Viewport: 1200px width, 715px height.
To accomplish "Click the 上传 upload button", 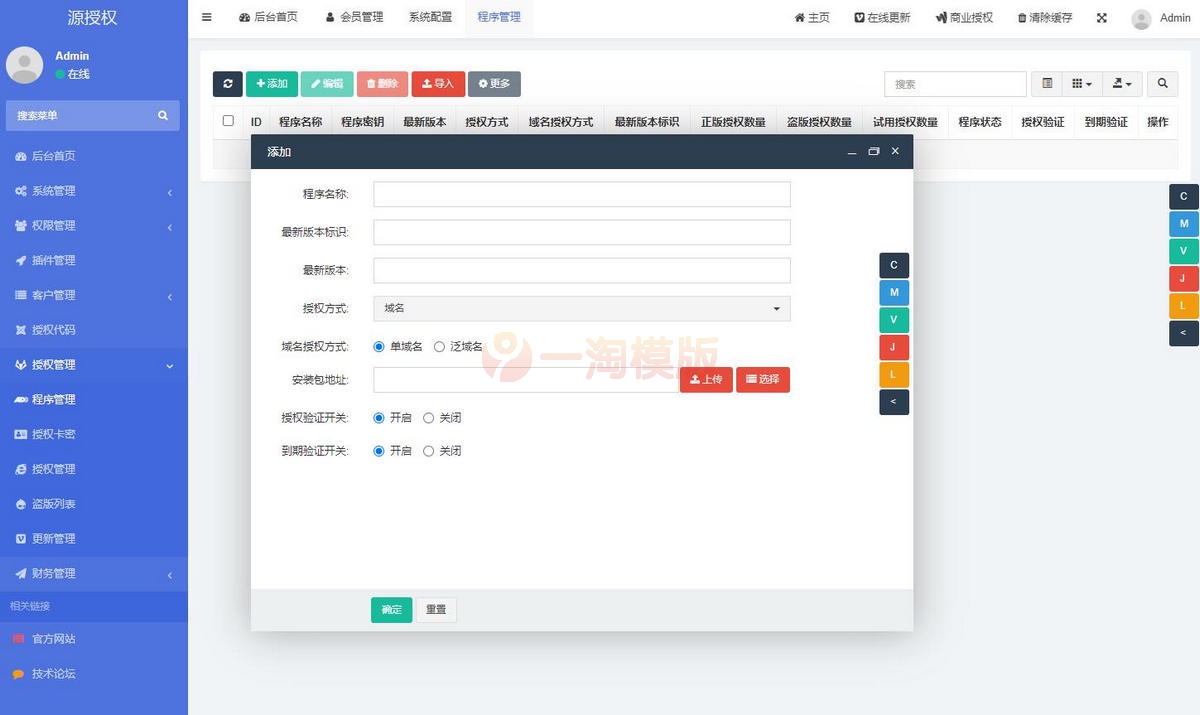I will pos(706,380).
